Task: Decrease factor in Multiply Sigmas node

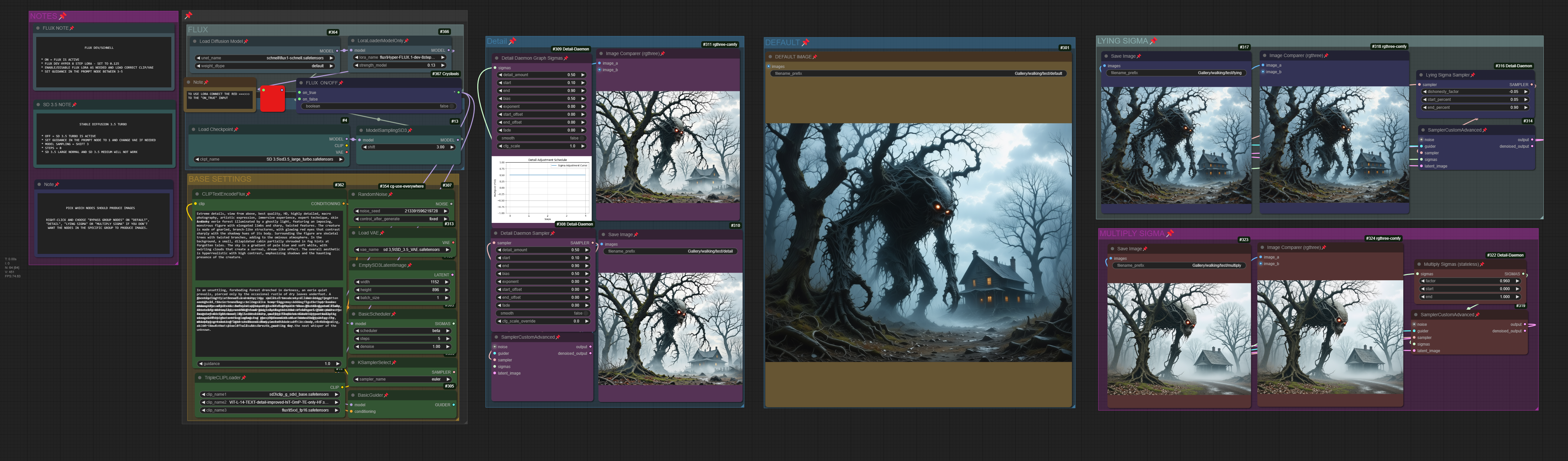Action: pos(1422,281)
